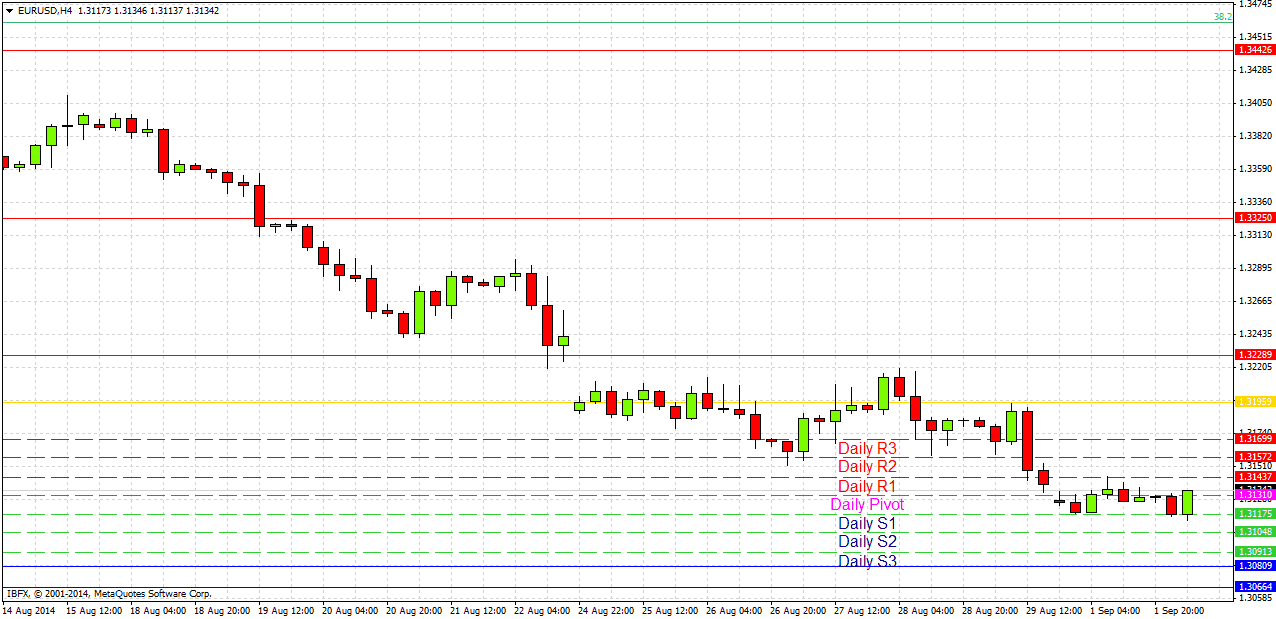Image resolution: width=1276 pixels, height=619 pixels.
Task: Select the Daily R1 text label
Action: click(x=868, y=486)
